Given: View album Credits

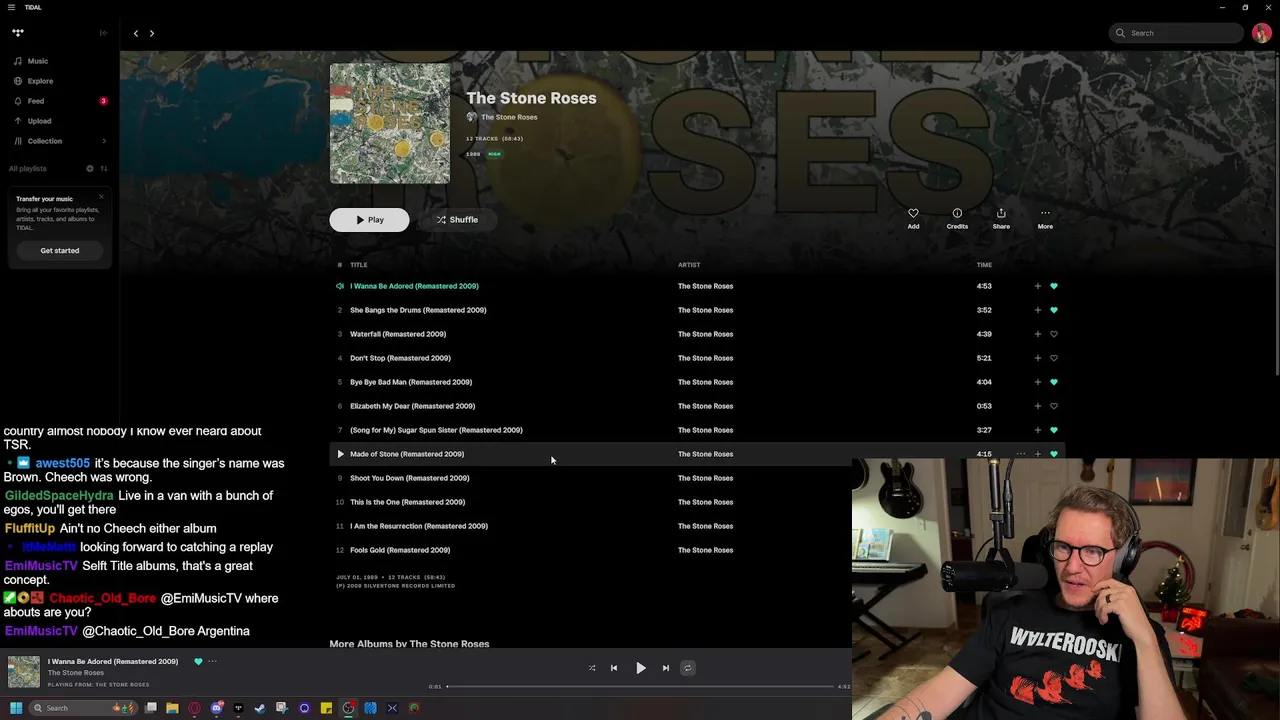Looking at the screenshot, I should point(957,218).
